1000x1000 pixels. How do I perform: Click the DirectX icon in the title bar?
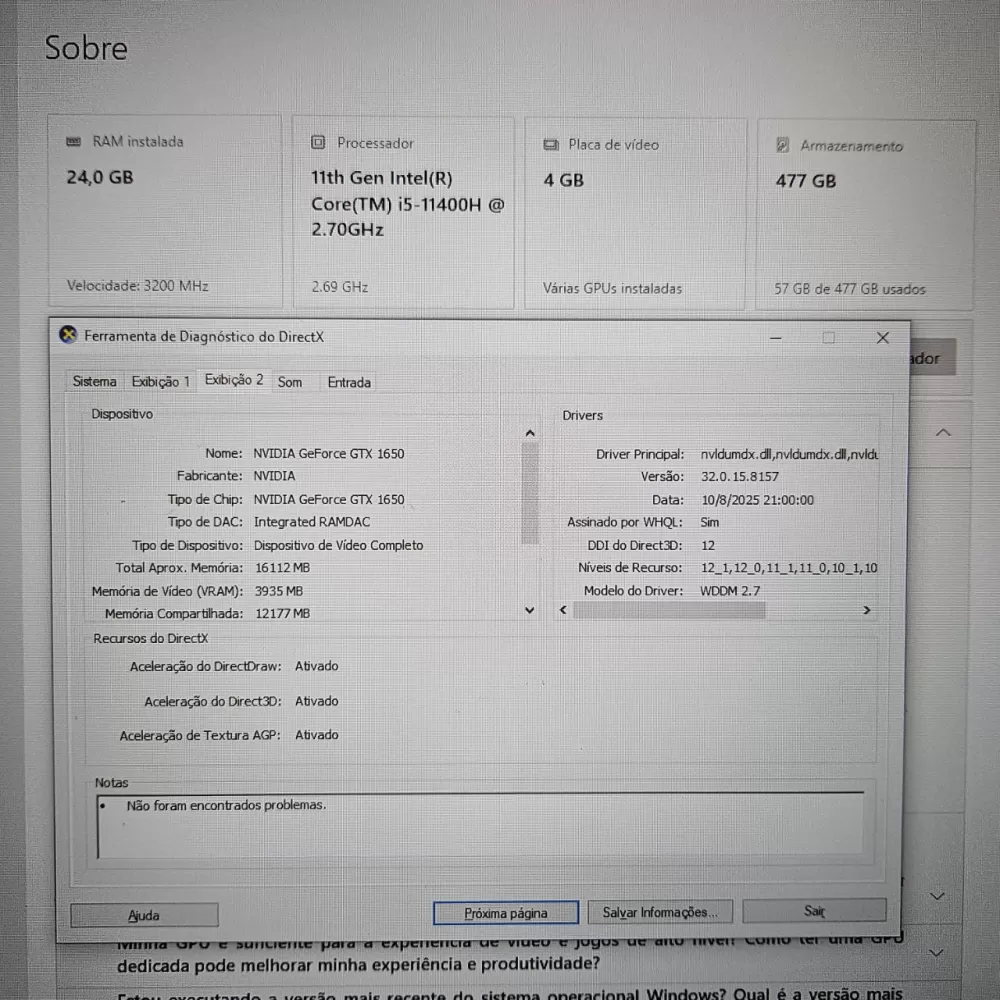pos(68,336)
